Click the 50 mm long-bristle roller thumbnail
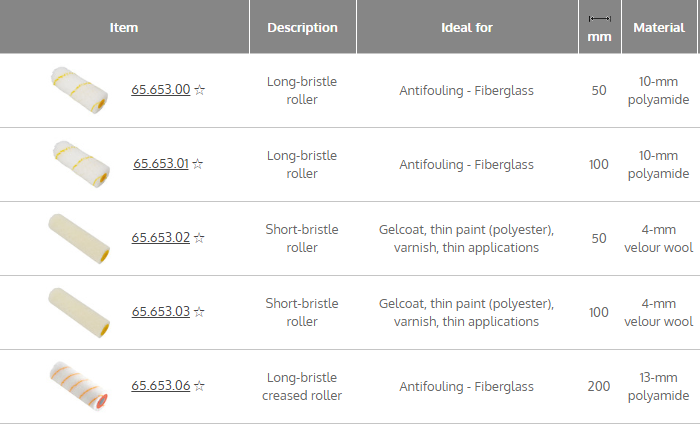This screenshot has height=426, width=700. click(79, 90)
